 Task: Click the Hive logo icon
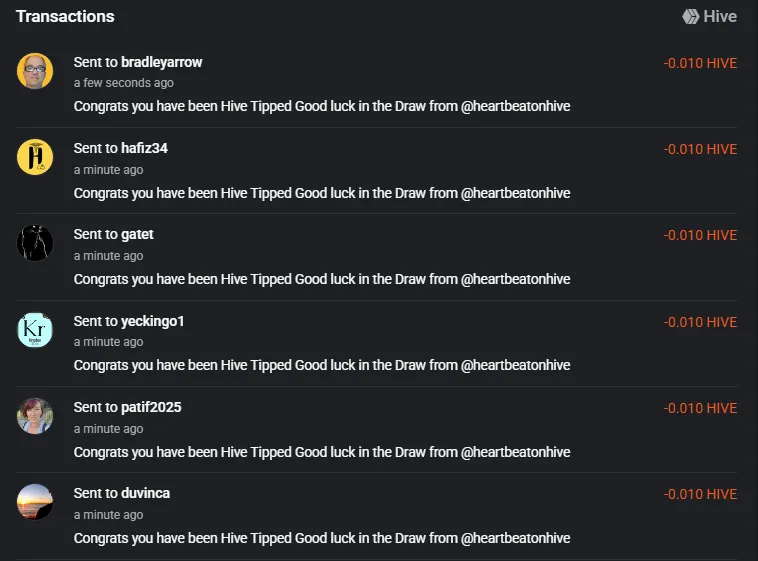690,16
